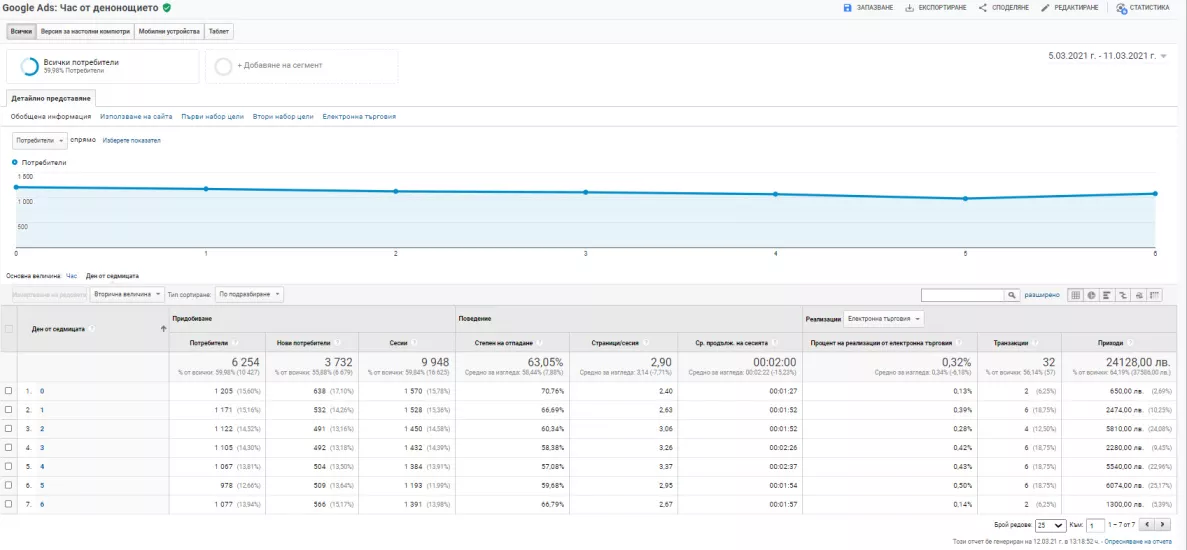Viewport: 1187px width, 550px height.
Task: Switch to Мобилни устройства tab
Action: click(170, 32)
